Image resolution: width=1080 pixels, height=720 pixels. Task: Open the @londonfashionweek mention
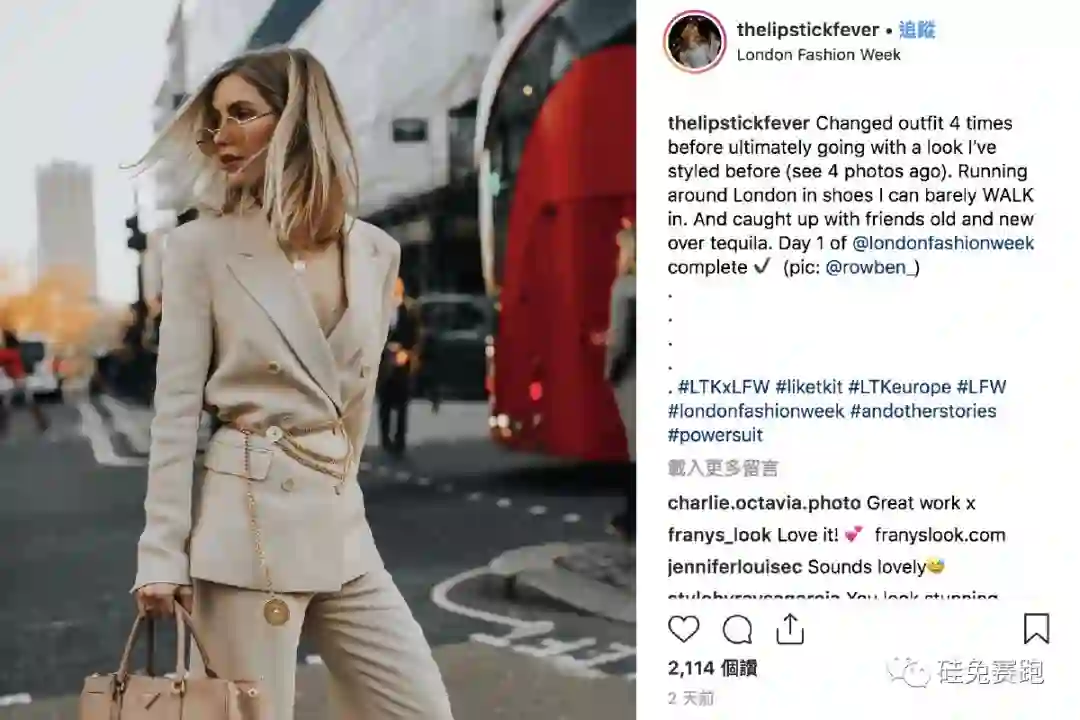[x=943, y=243]
